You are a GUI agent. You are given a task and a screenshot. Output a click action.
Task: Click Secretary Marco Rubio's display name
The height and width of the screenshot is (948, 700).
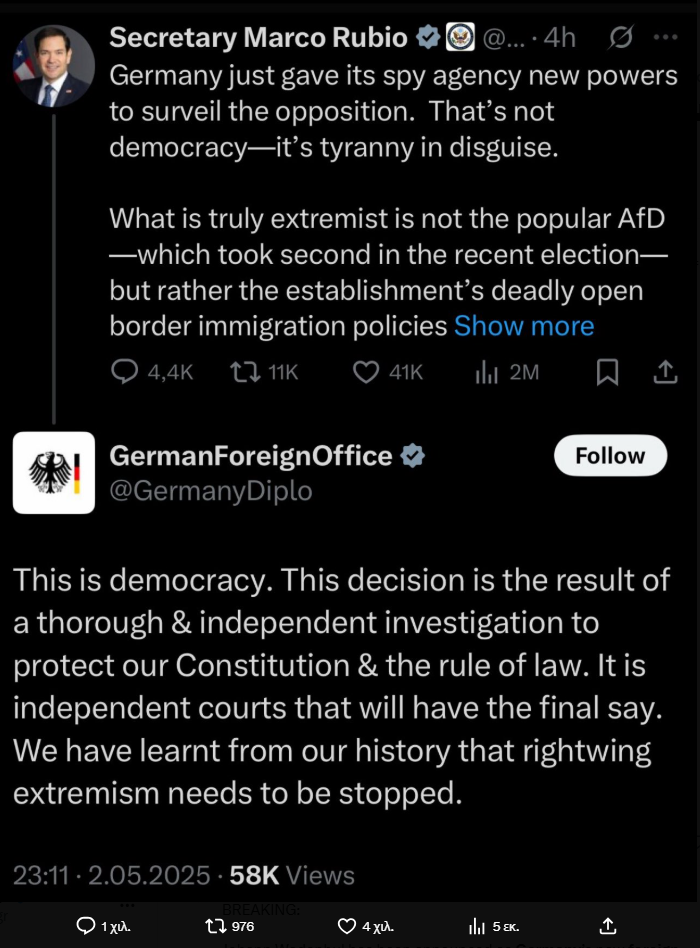(258, 37)
